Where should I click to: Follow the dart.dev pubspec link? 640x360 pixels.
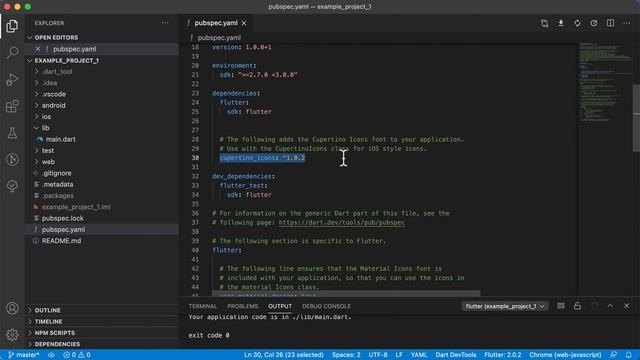click(x=342, y=222)
